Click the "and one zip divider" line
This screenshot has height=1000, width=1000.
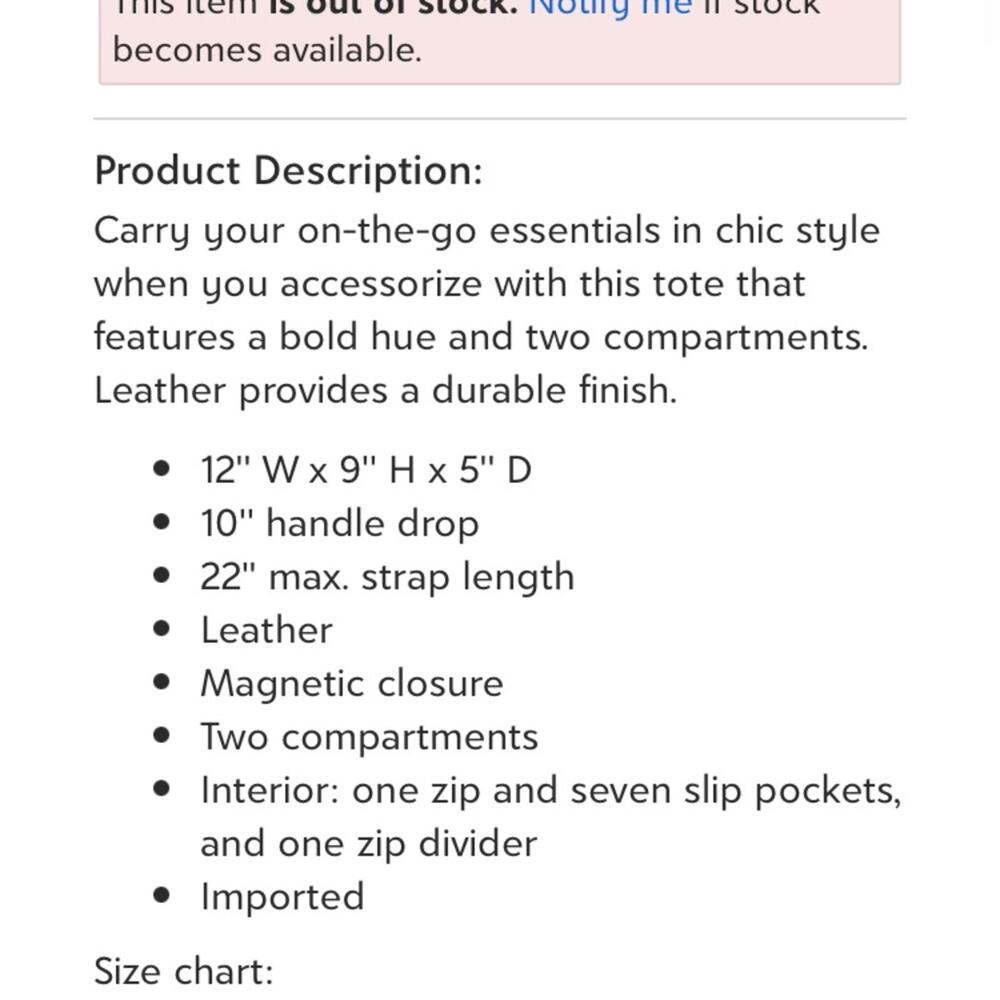[368, 844]
